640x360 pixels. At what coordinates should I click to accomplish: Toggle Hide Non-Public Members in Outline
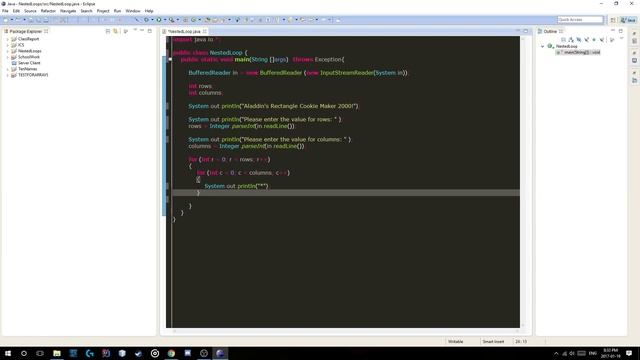pos(594,40)
